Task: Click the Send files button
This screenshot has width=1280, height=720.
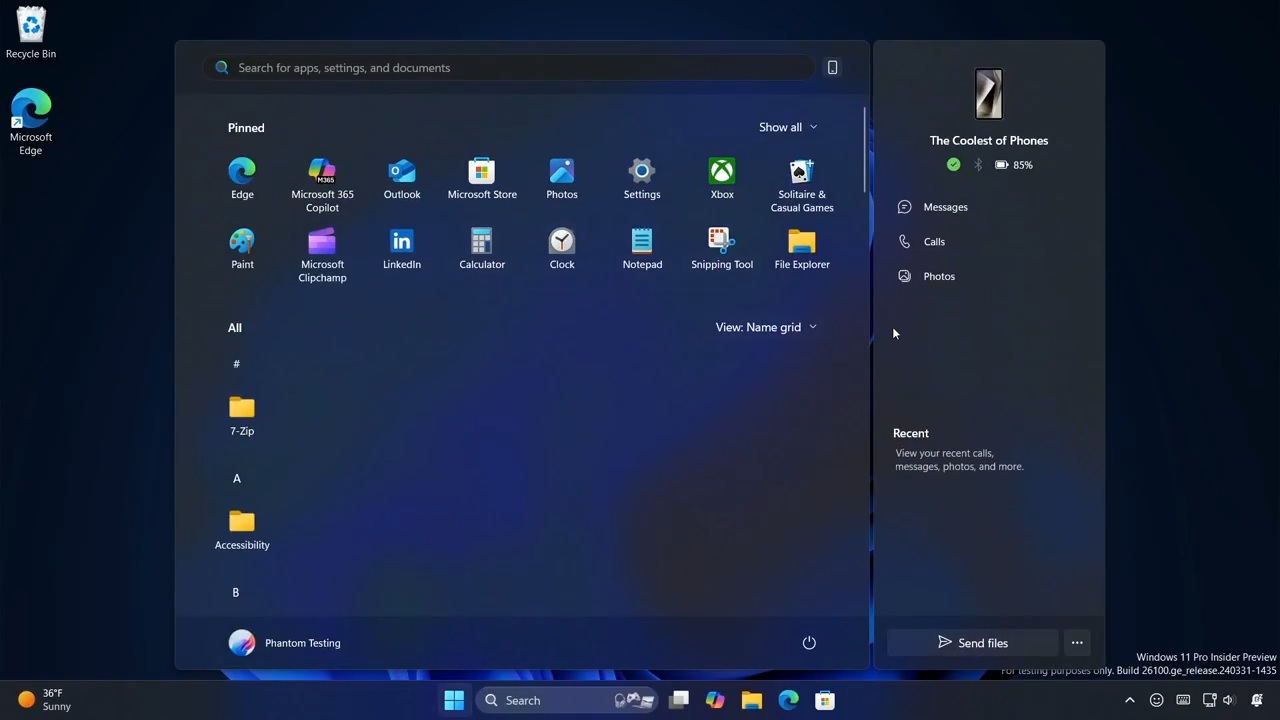Action: (x=973, y=643)
